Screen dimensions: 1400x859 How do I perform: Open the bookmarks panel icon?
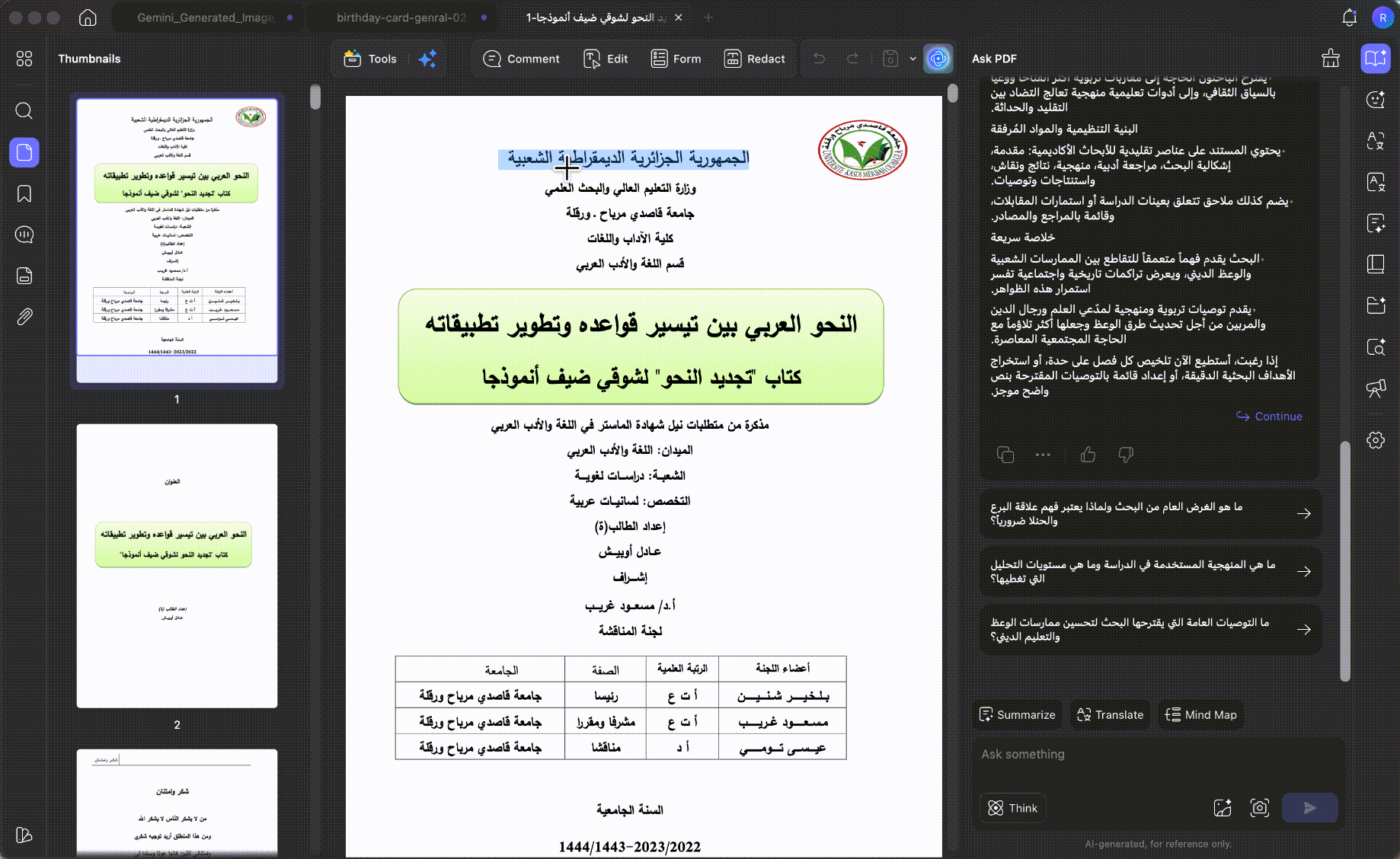click(x=24, y=193)
